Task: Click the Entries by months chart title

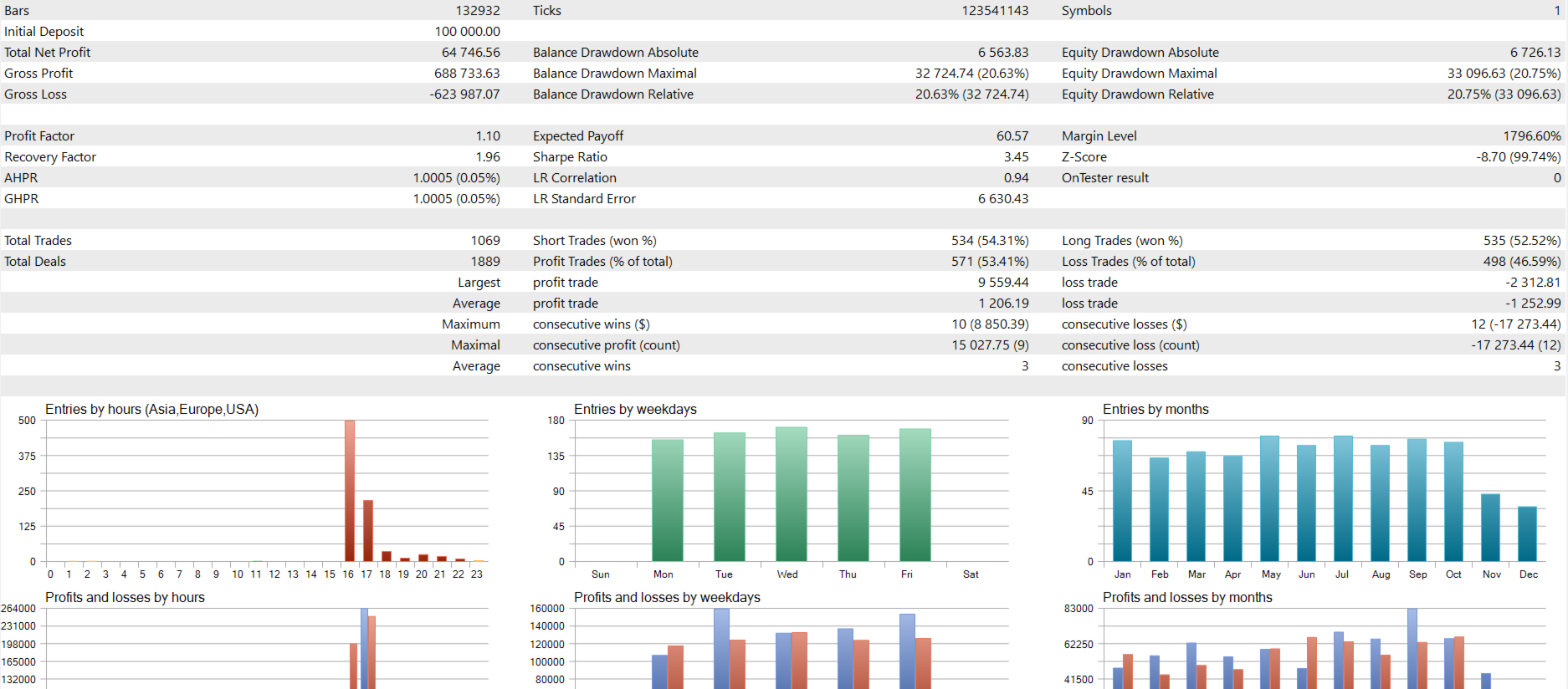Action: 1156,409
